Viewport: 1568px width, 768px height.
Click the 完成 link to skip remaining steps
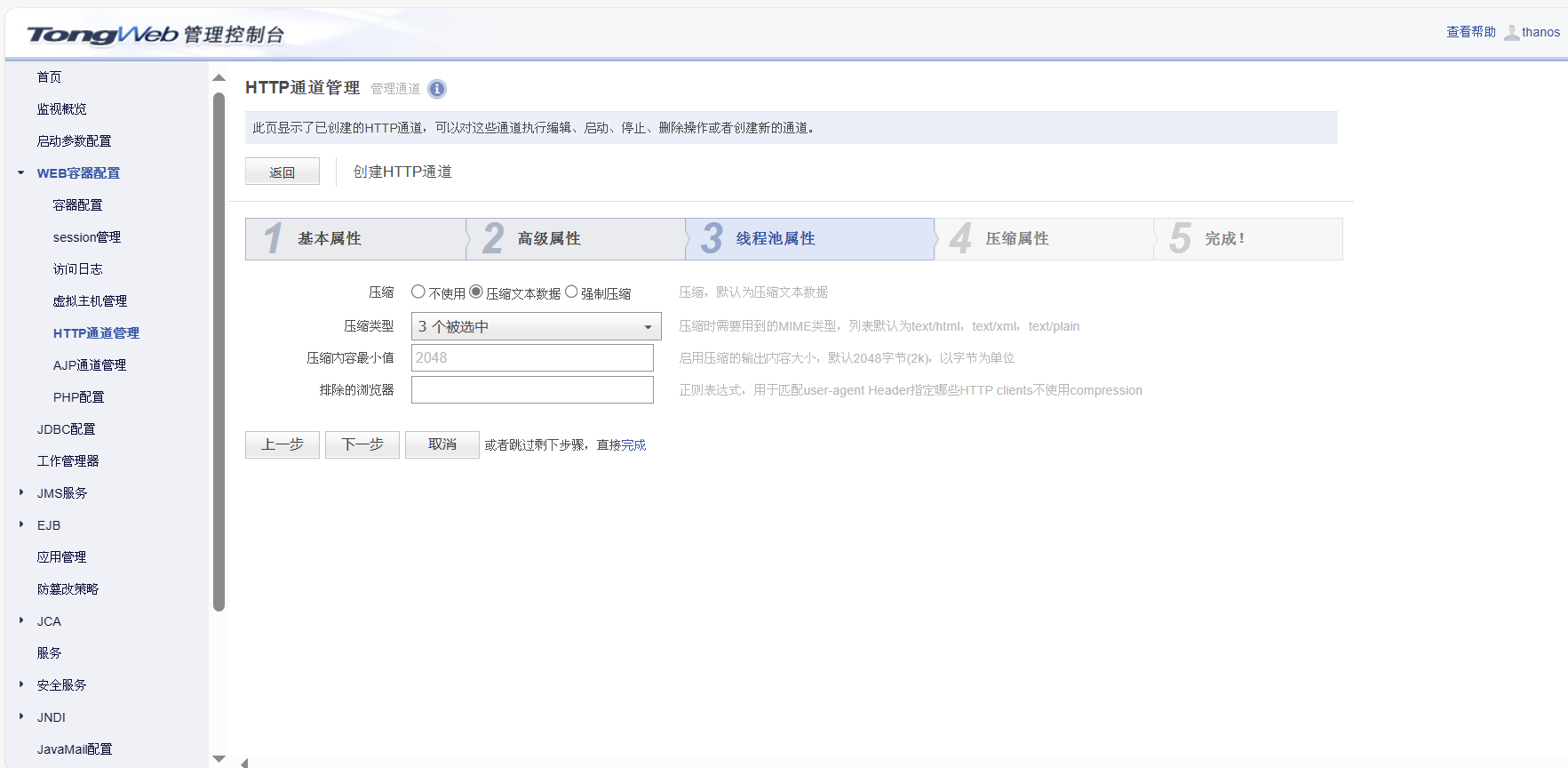633,445
